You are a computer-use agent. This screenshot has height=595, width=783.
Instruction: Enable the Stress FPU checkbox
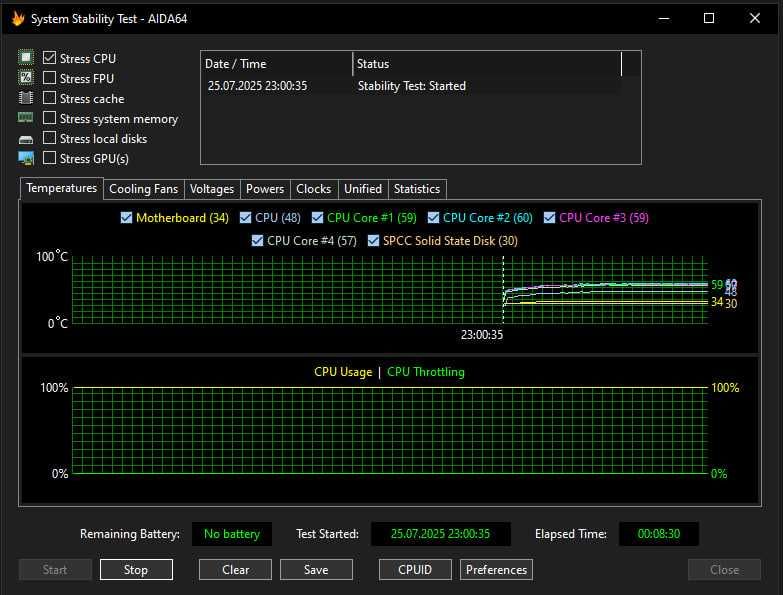coord(49,78)
